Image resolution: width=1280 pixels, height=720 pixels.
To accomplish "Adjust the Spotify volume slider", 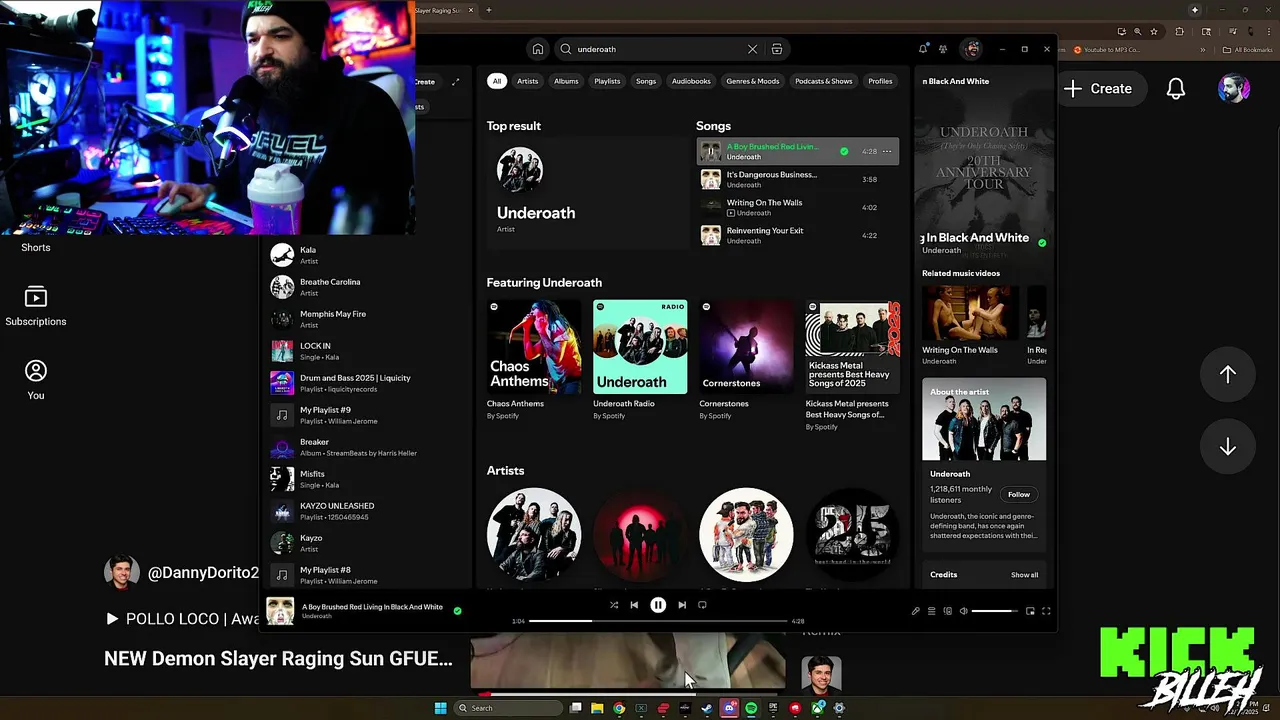I will coord(995,611).
